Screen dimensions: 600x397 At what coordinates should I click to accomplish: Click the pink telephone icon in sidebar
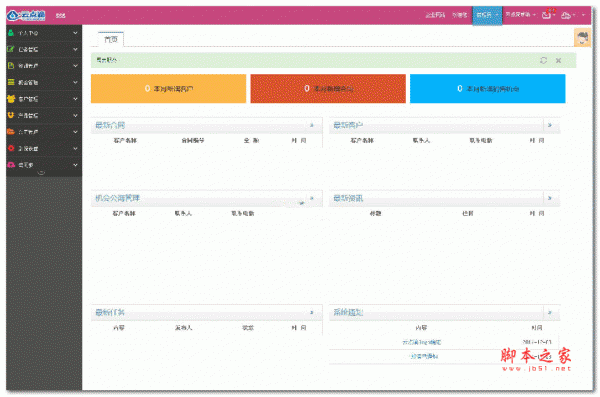coord(11,165)
